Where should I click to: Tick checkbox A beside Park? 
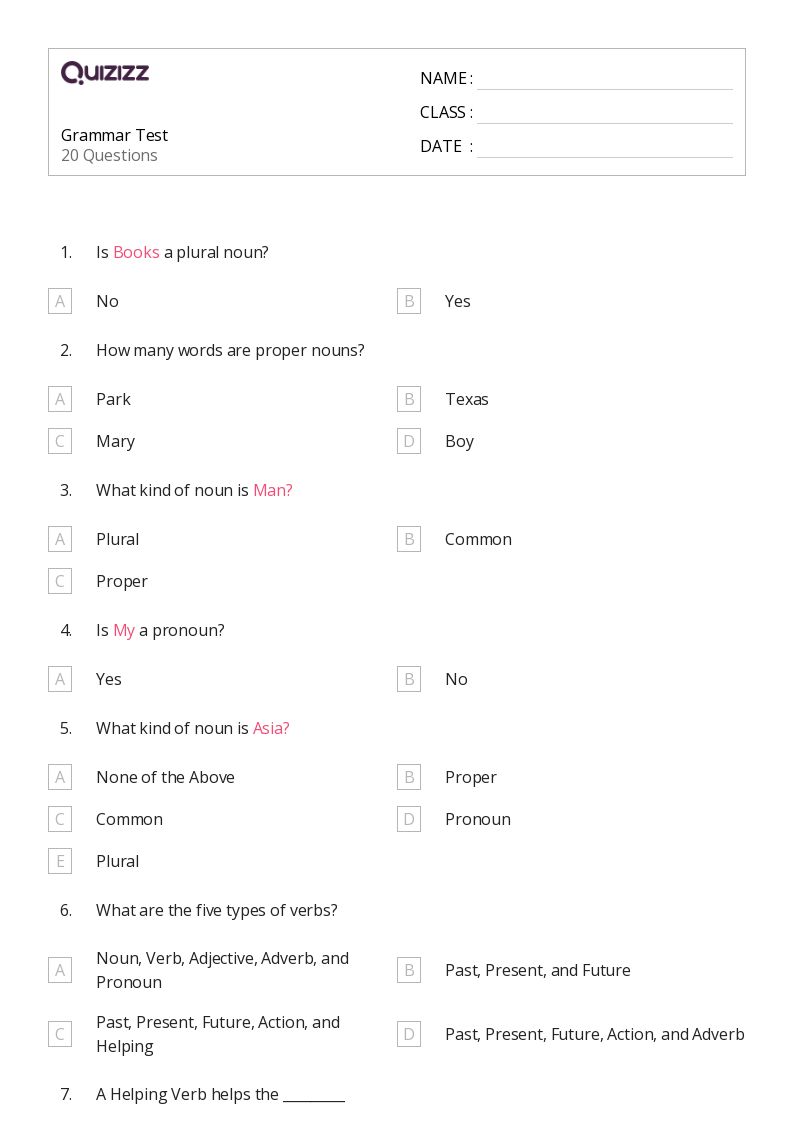pyautogui.click(x=60, y=399)
